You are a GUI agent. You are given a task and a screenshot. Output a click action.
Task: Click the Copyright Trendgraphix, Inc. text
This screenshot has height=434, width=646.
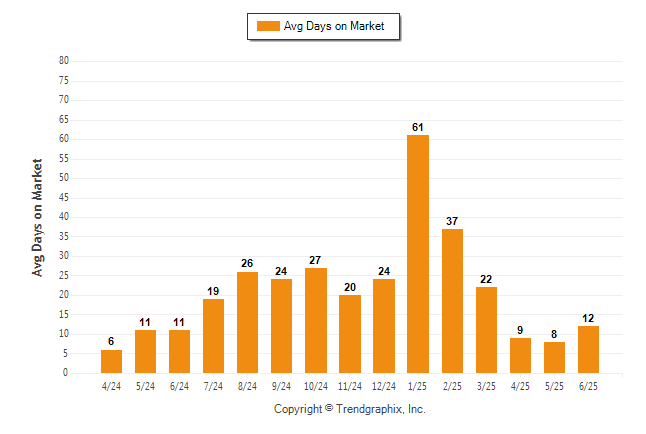click(x=350, y=409)
